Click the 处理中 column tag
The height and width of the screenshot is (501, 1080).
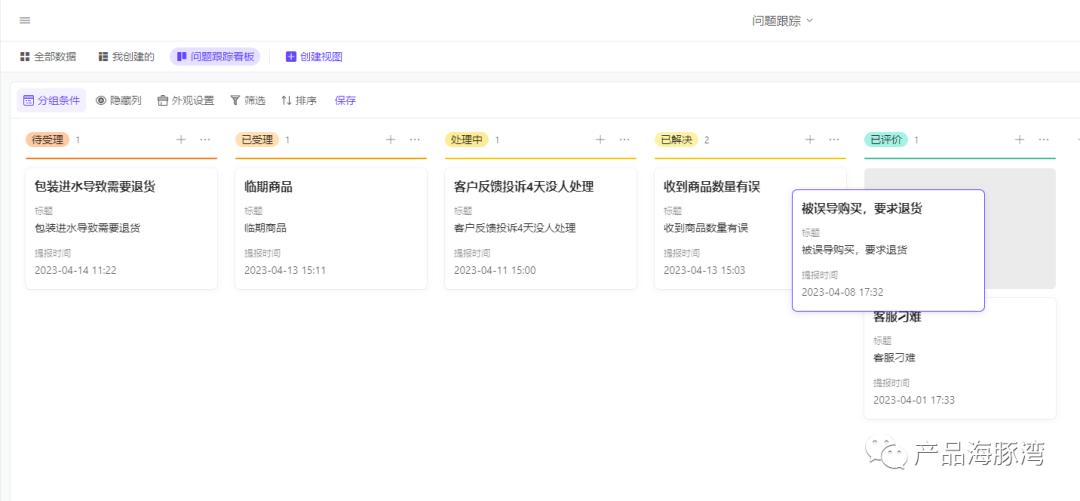(x=466, y=140)
